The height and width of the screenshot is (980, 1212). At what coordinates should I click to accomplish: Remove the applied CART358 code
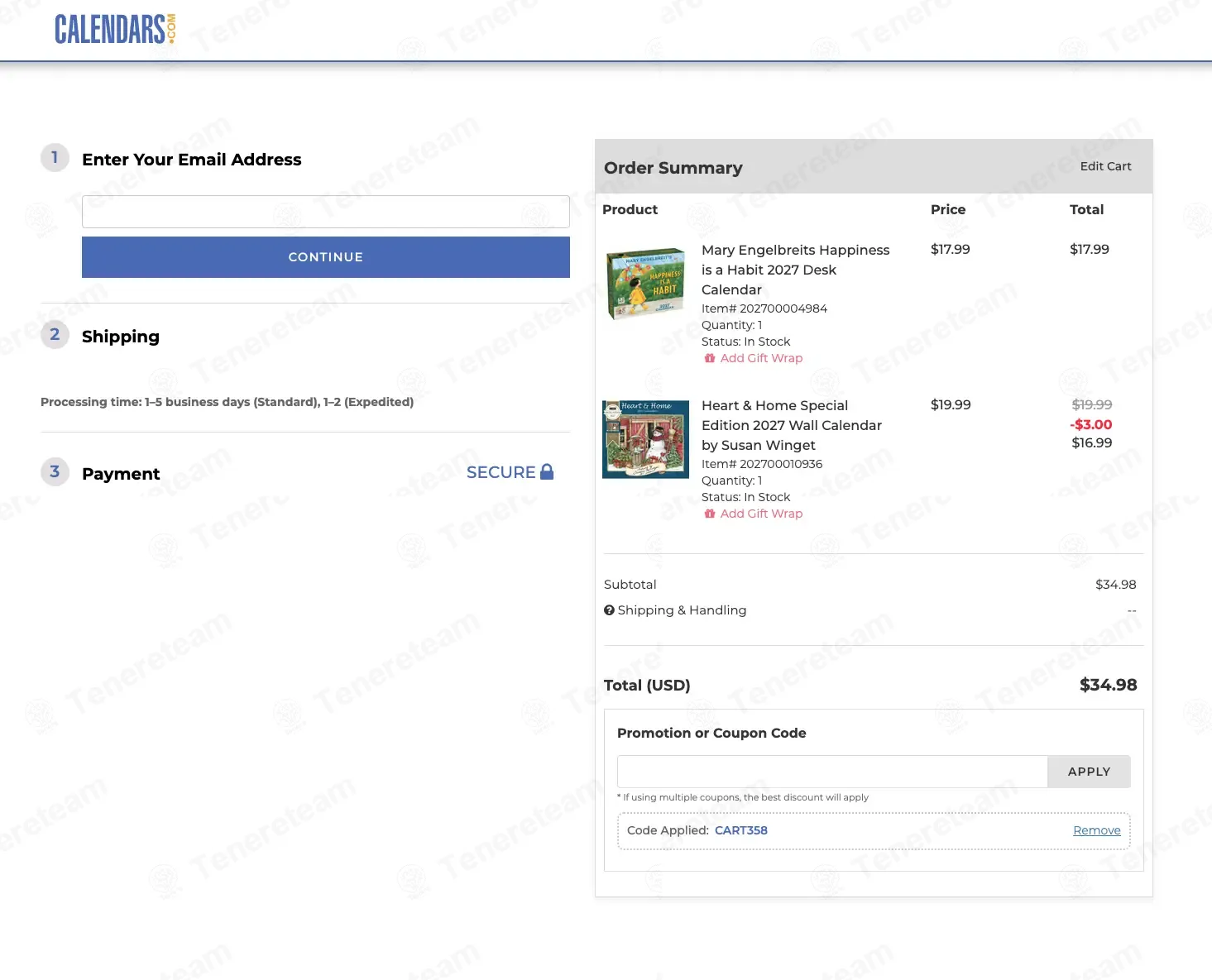(x=1097, y=830)
